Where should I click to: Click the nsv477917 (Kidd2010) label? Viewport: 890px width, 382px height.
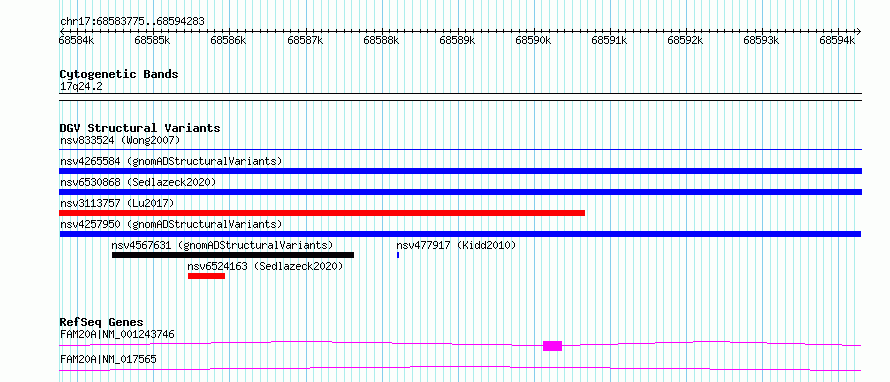pos(456,245)
